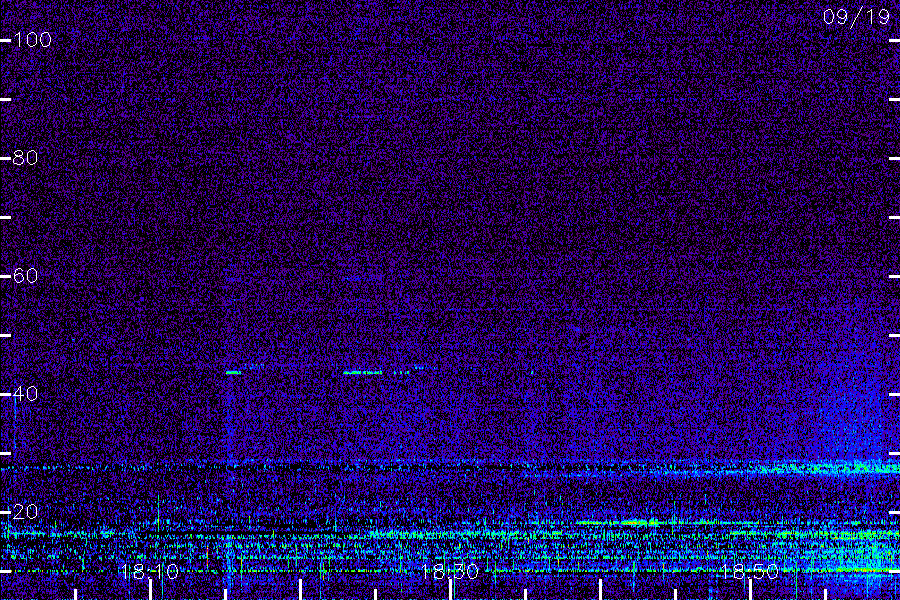Click the 09/19 date stamp
This screenshot has width=900, height=600.
(856, 17)
